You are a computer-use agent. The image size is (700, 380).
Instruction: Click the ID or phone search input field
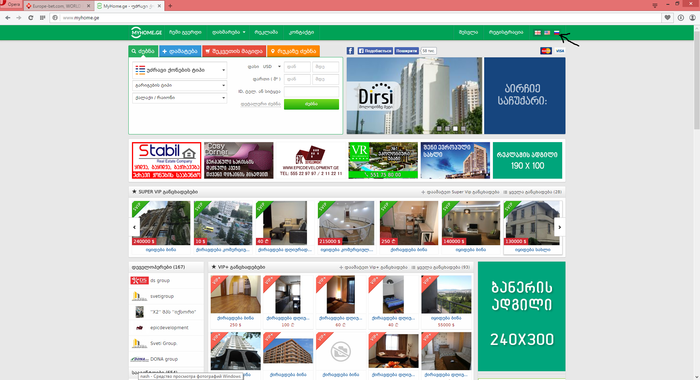[x=311, y=92]
